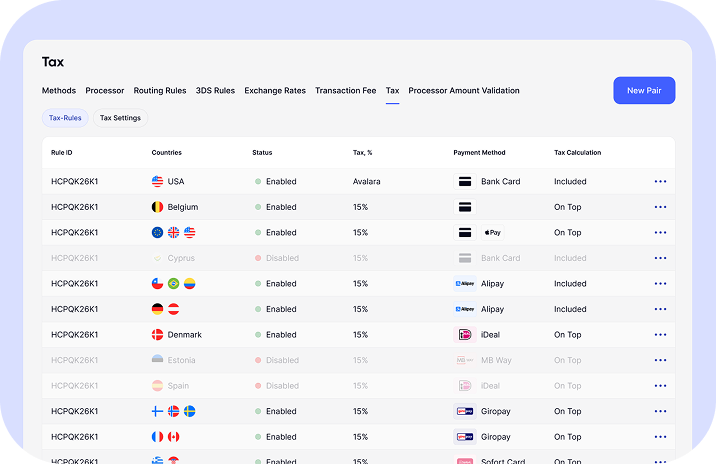Click the Countries column header
This screenshot has width=716, height=464.
[x=167, y=153]
